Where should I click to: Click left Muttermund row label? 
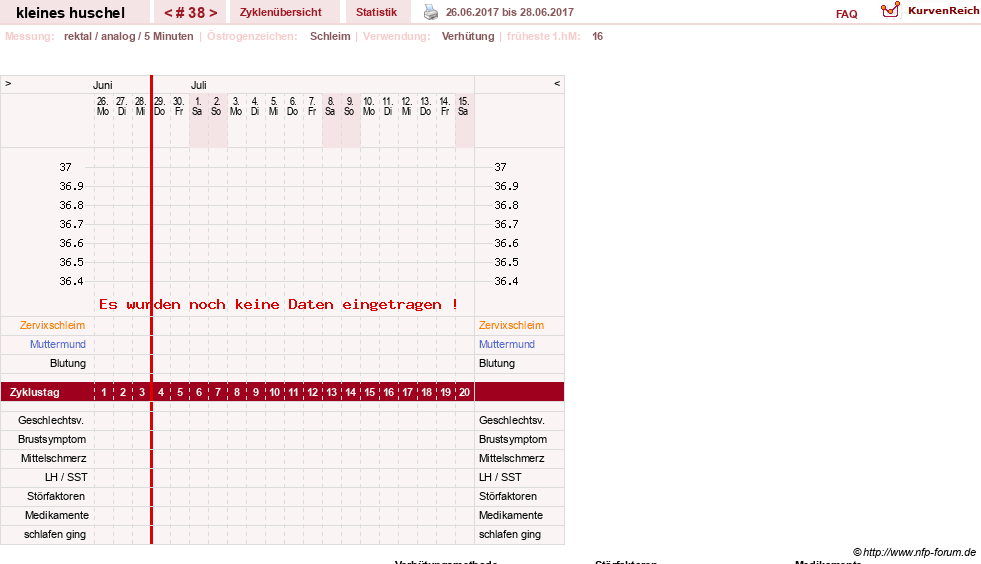point(58,344)
